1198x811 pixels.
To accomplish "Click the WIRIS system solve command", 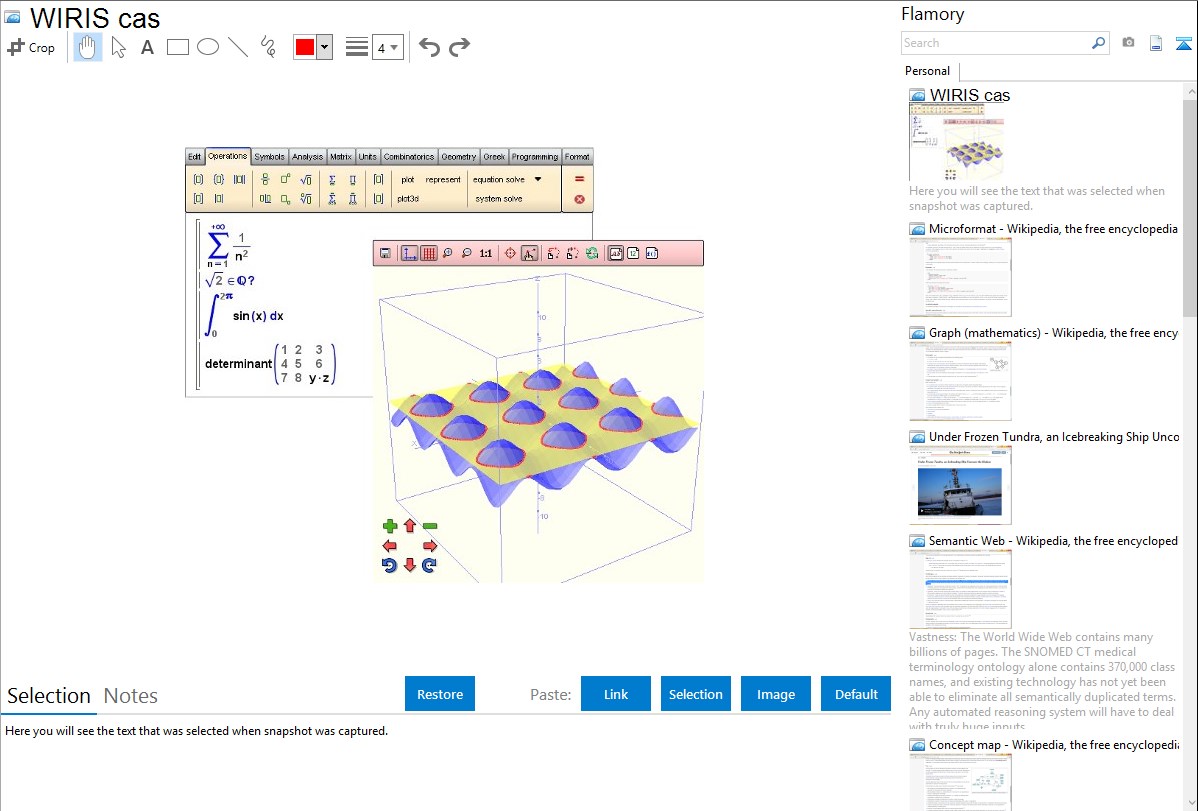I will (x=499, y=199).
